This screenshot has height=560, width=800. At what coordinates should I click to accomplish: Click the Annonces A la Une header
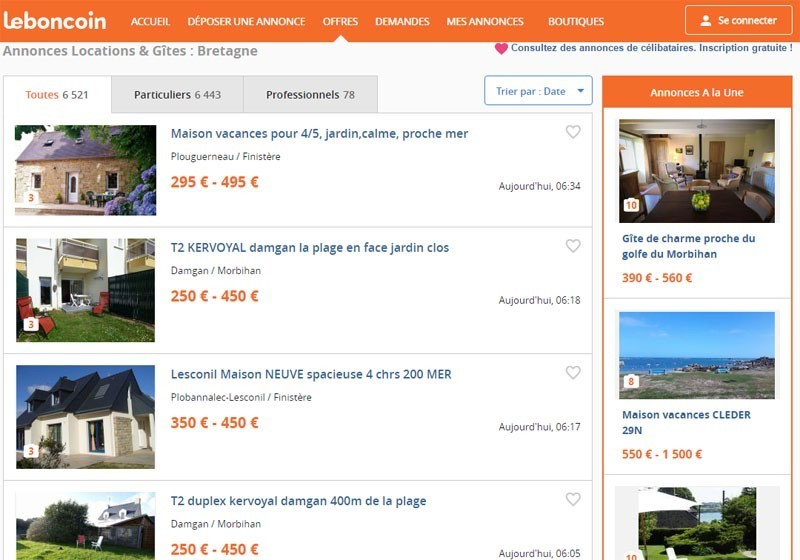(697, 92)
